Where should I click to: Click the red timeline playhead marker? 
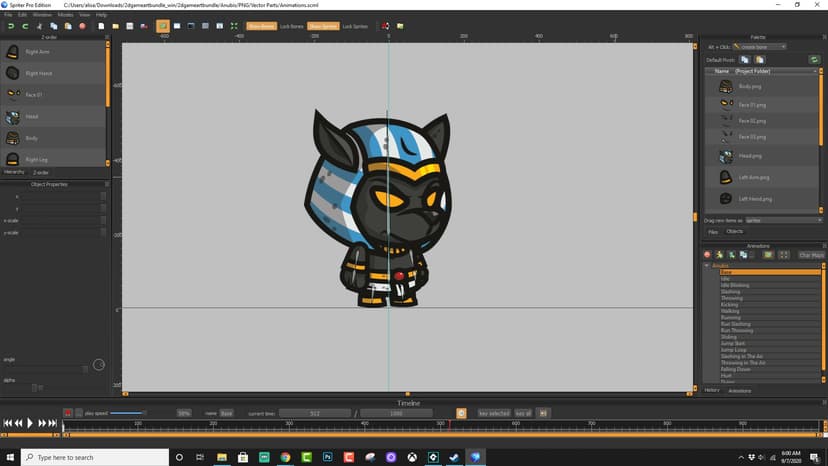[x=449, y=424]
